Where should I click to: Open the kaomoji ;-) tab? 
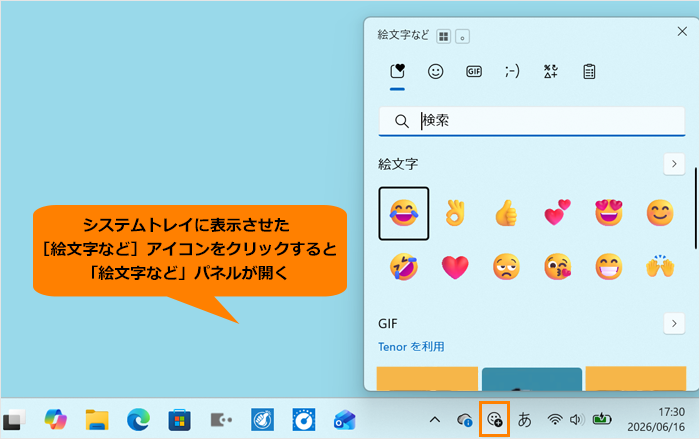(x=512, y=71)
